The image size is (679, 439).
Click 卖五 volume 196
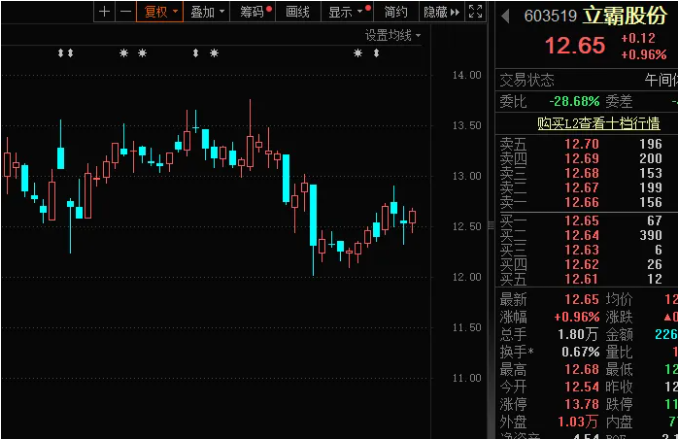pos(651,144)
